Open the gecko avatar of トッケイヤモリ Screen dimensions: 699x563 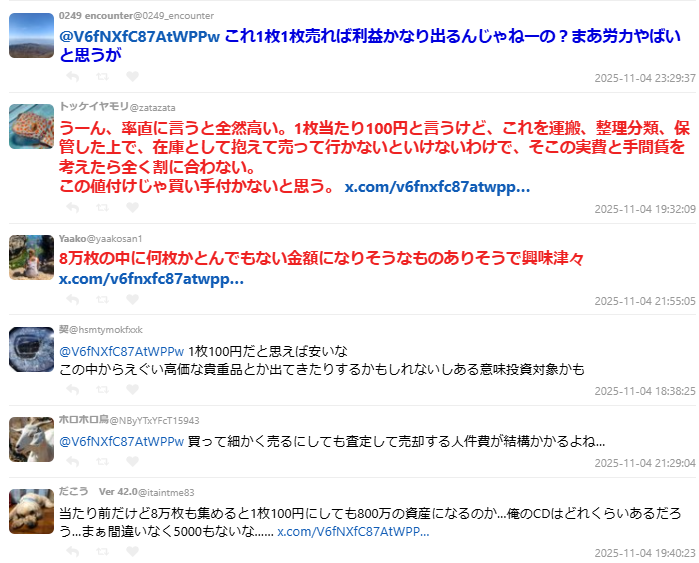31,127
